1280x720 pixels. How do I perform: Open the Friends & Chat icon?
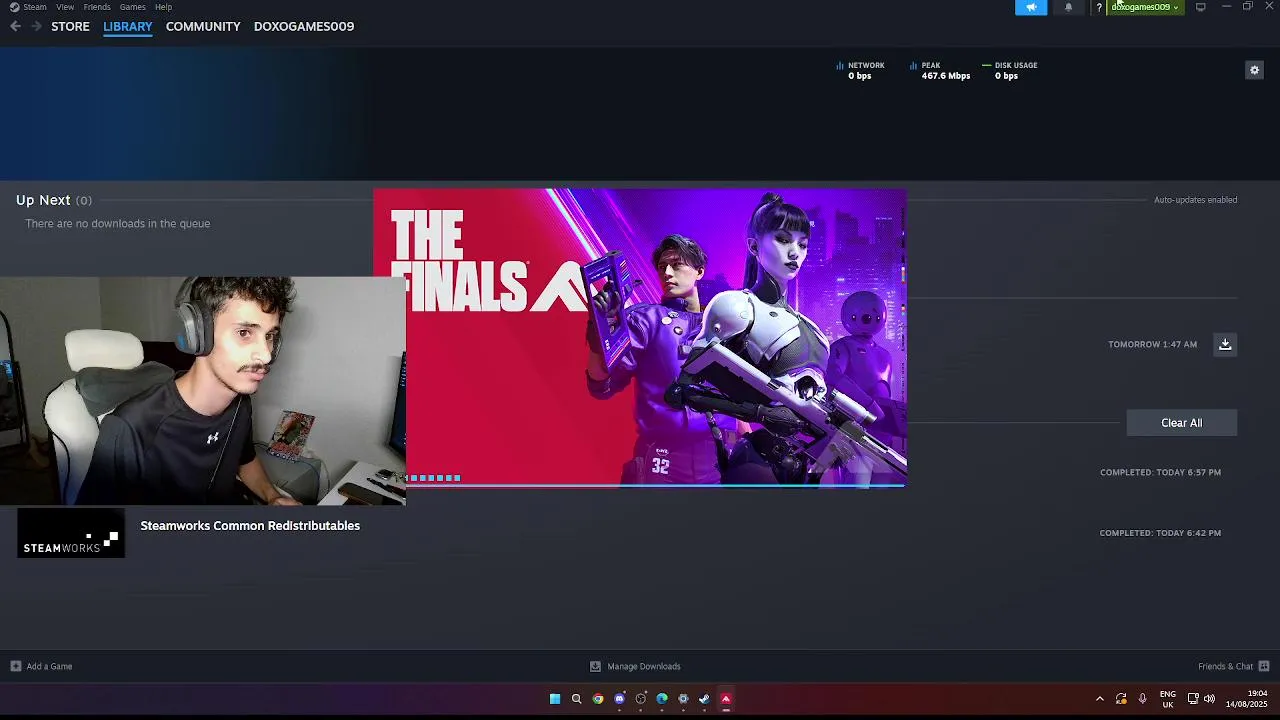[1264, 666]
